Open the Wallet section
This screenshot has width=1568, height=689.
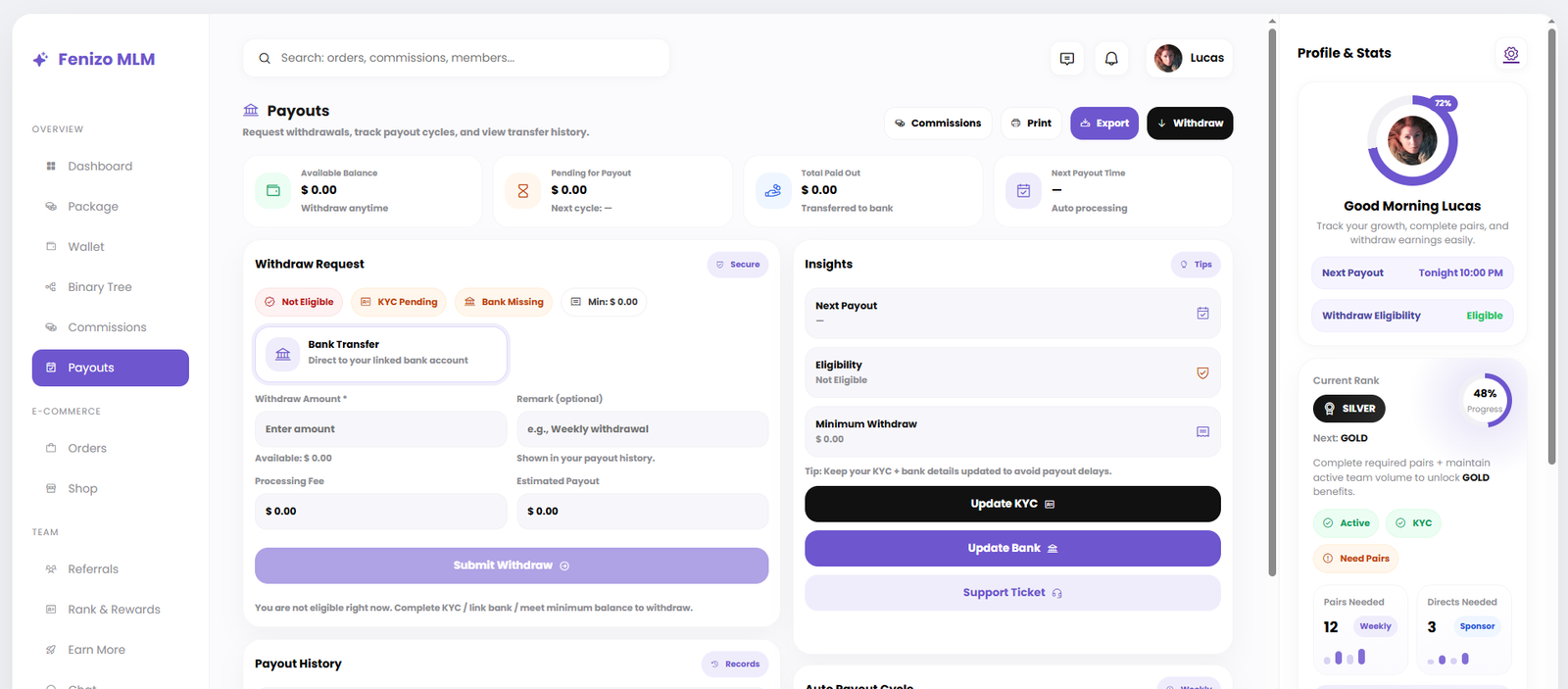click(x=111, y=247)
